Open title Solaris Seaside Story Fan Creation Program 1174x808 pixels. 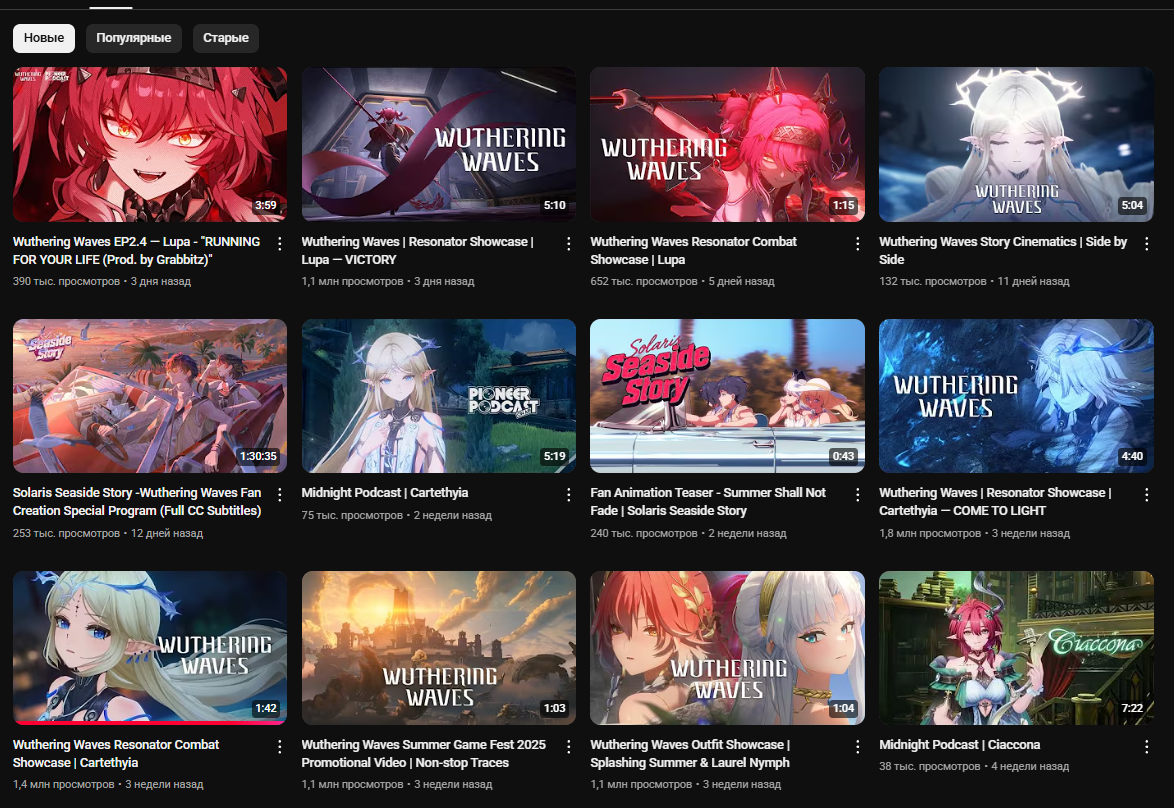(x=137, y=502)
